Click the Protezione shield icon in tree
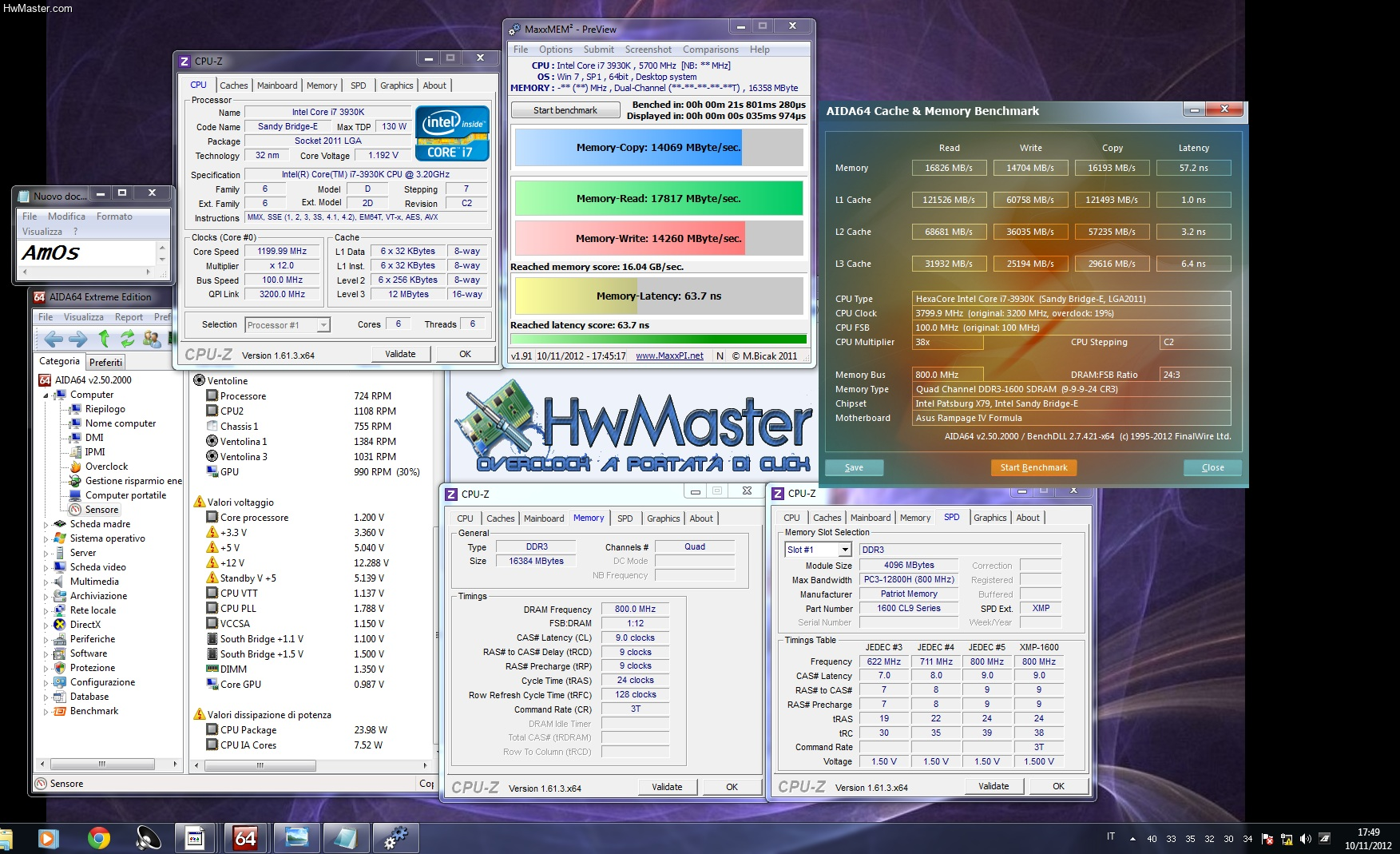Image resolution: width=1400 pixels, height=854 pixels. coord(59,668)
